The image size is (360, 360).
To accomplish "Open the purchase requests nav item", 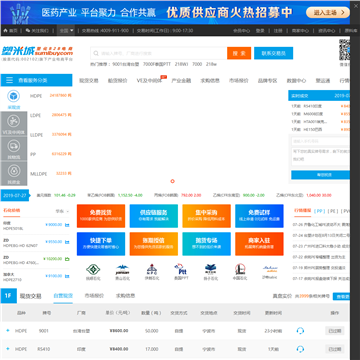I will pos(210,80).
